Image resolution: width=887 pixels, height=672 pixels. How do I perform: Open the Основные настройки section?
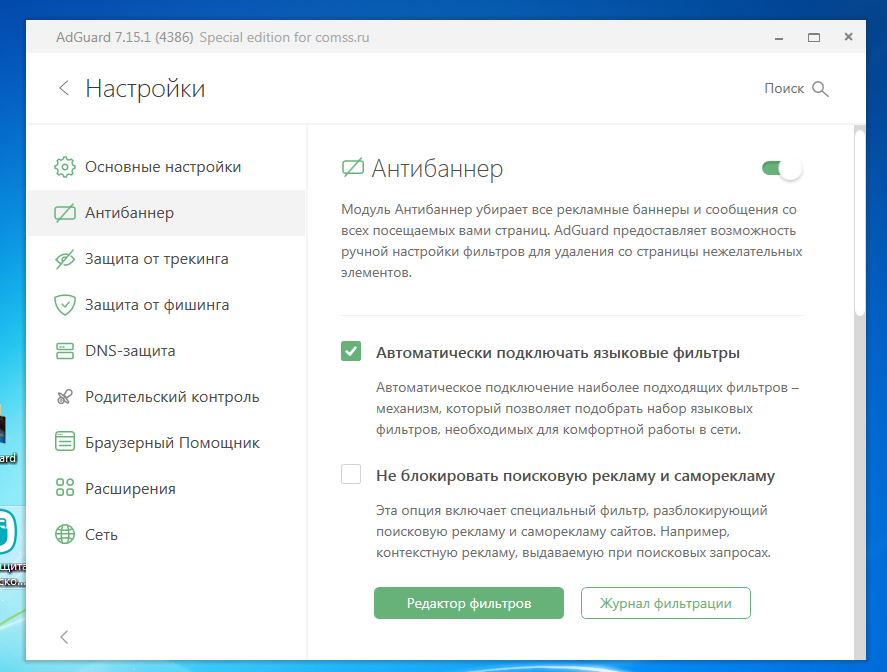166,167
